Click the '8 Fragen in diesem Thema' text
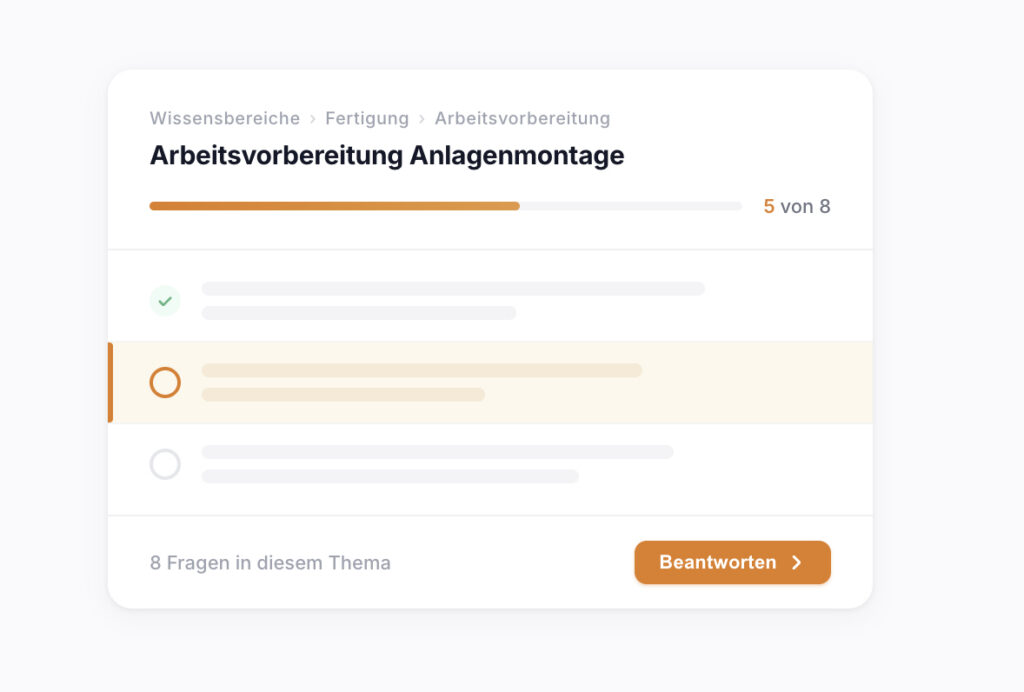Image resolution: width=1024 pixels, height=692 pixels. click(270, 563)
